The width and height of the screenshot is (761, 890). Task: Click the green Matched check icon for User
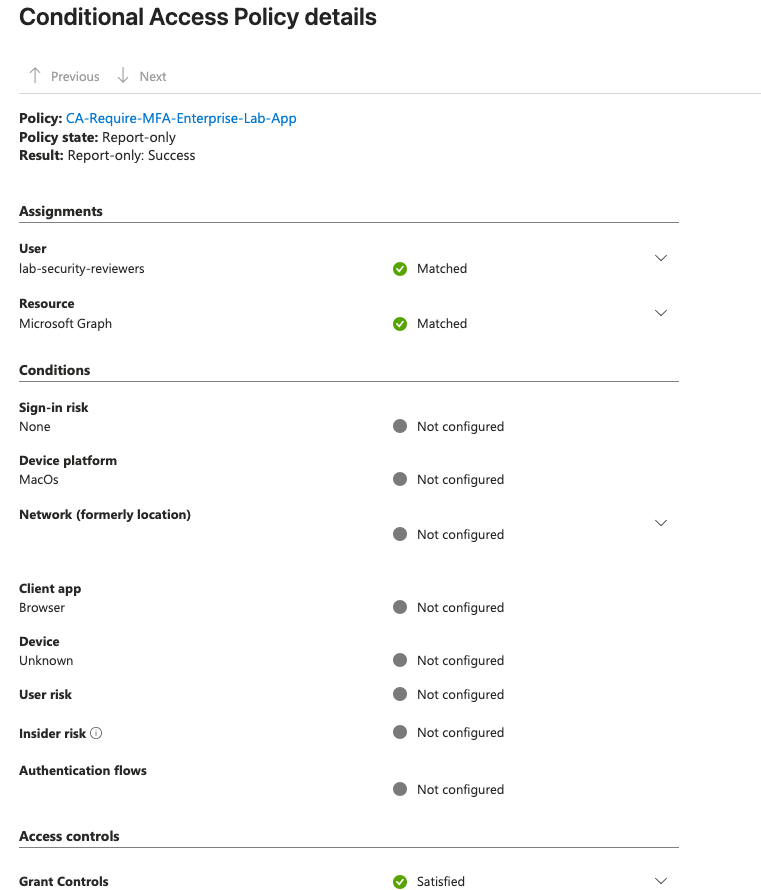click(400, 268)
